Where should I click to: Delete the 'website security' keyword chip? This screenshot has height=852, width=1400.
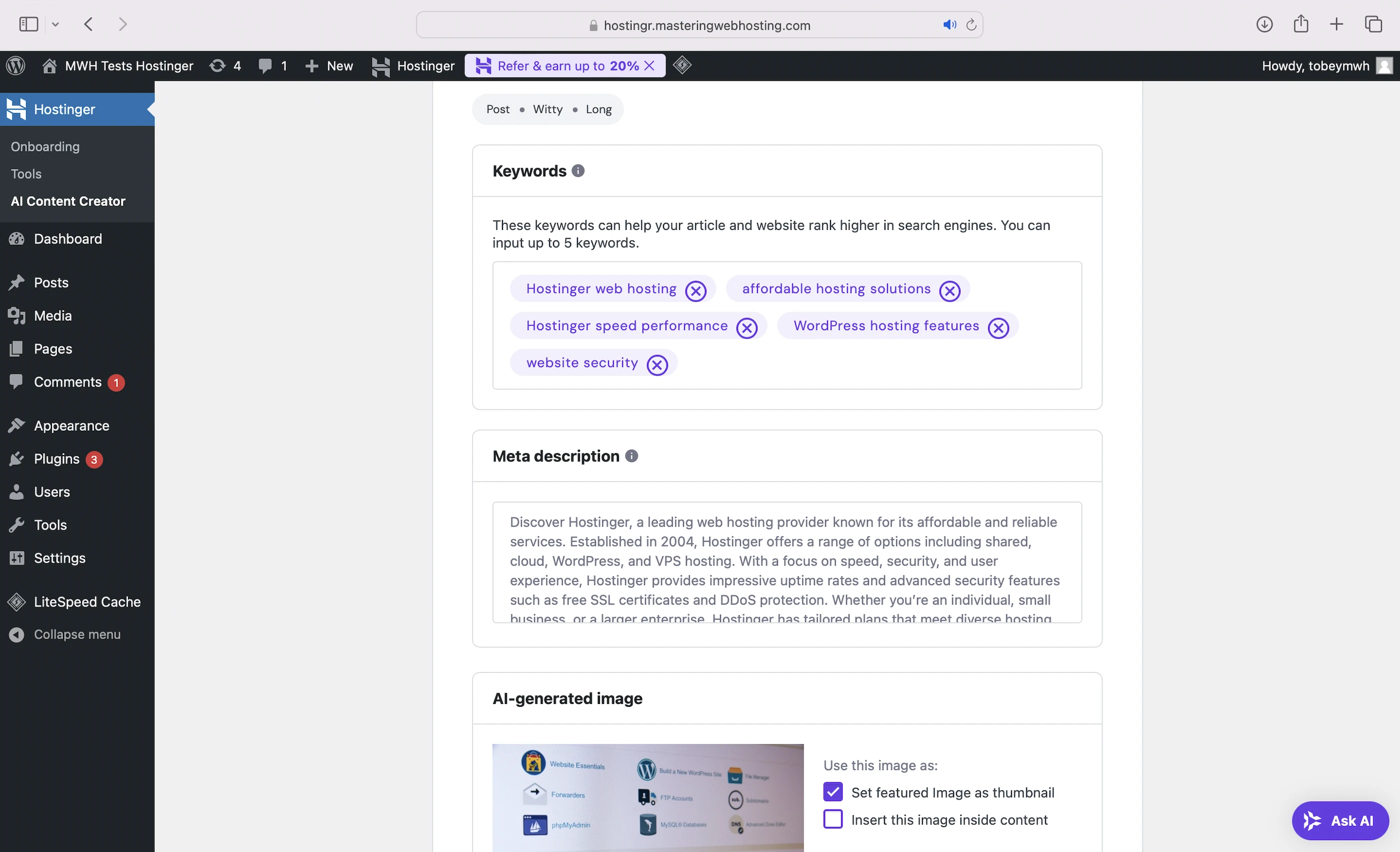(x=657, y=364)
